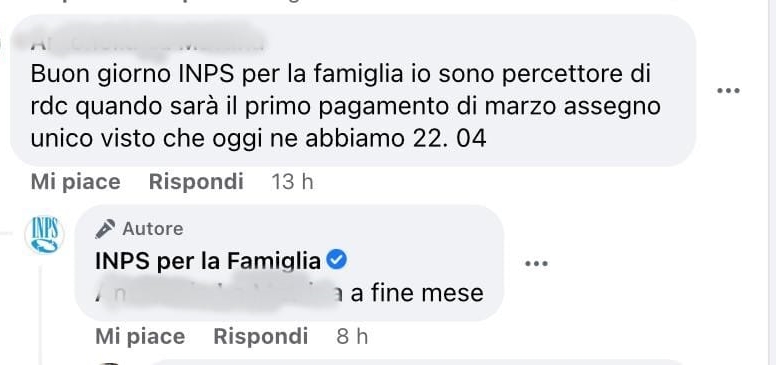Click the INPS profile avatar

pyautogui.click(x=44, y=235)
